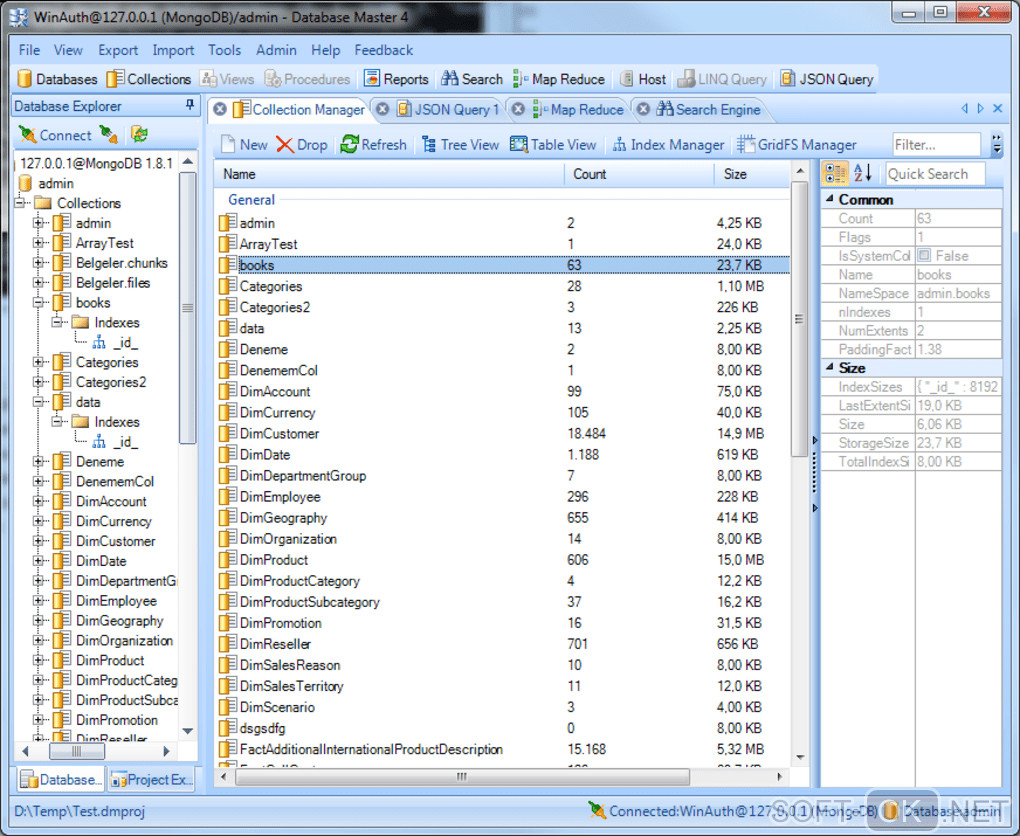Open Collections from the main toolbar

[149, 79]
